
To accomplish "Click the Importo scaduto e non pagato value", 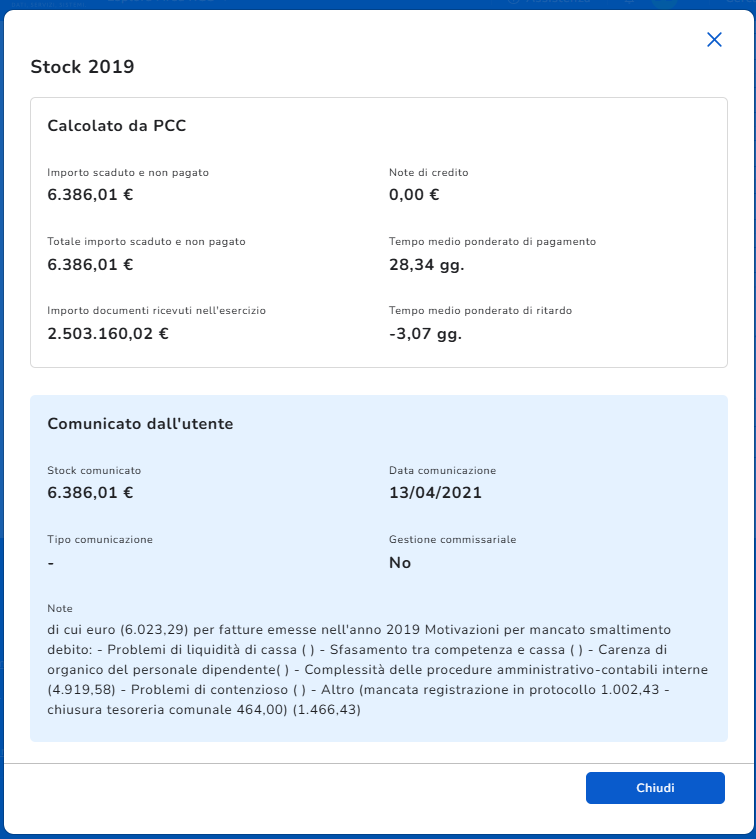I will [90, 195].
